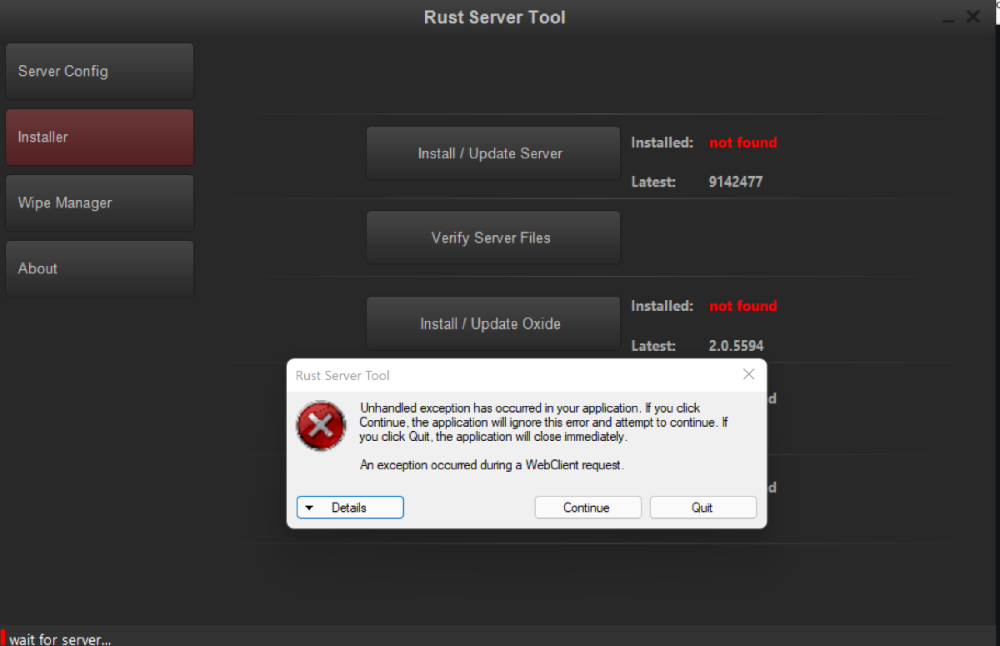
Task: Click the "wait for server..." status bar text
Action: coord(60,639)
